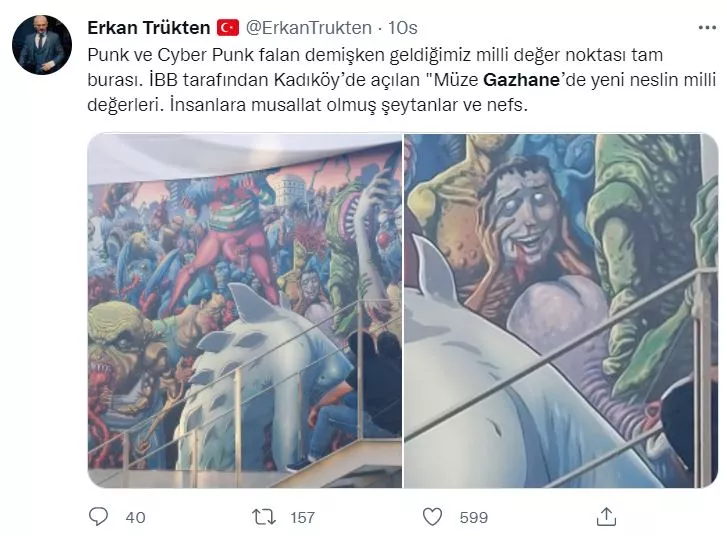Open Erkan Trükten's profile avatar

click(42, 45)
